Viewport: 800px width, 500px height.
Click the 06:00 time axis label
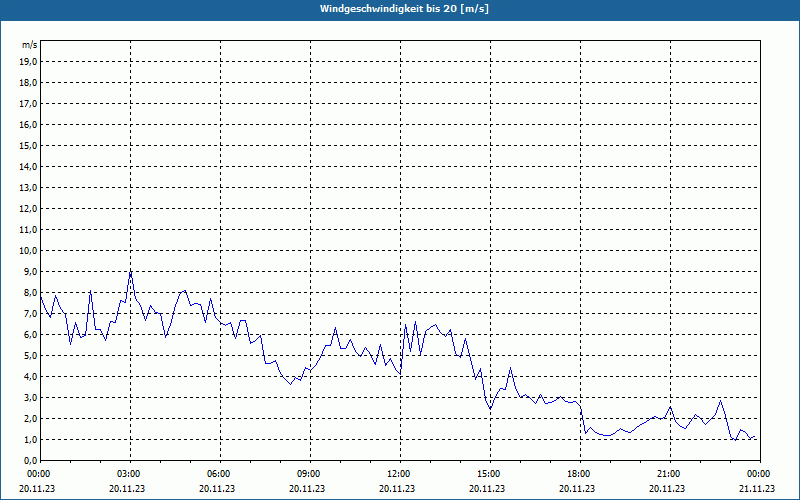point(220,474)
